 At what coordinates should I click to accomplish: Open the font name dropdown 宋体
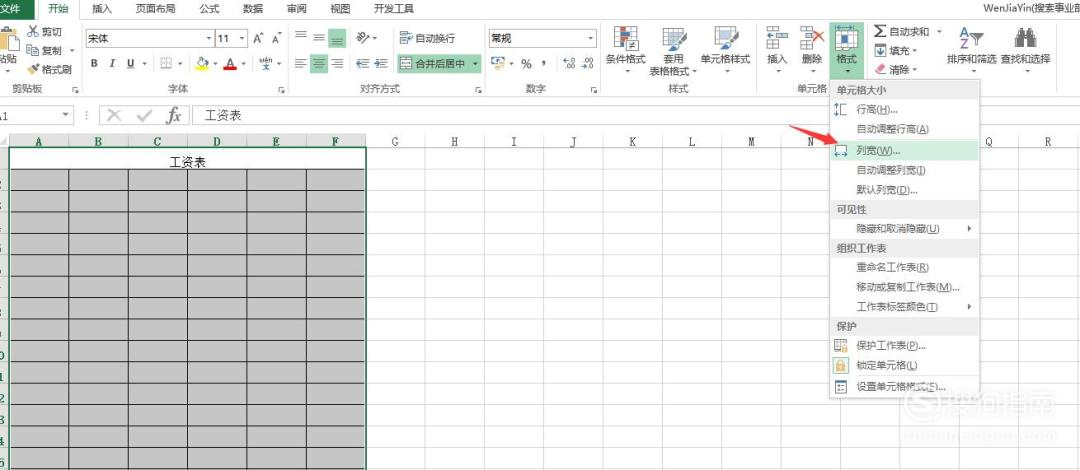click(x=209, y=39)
